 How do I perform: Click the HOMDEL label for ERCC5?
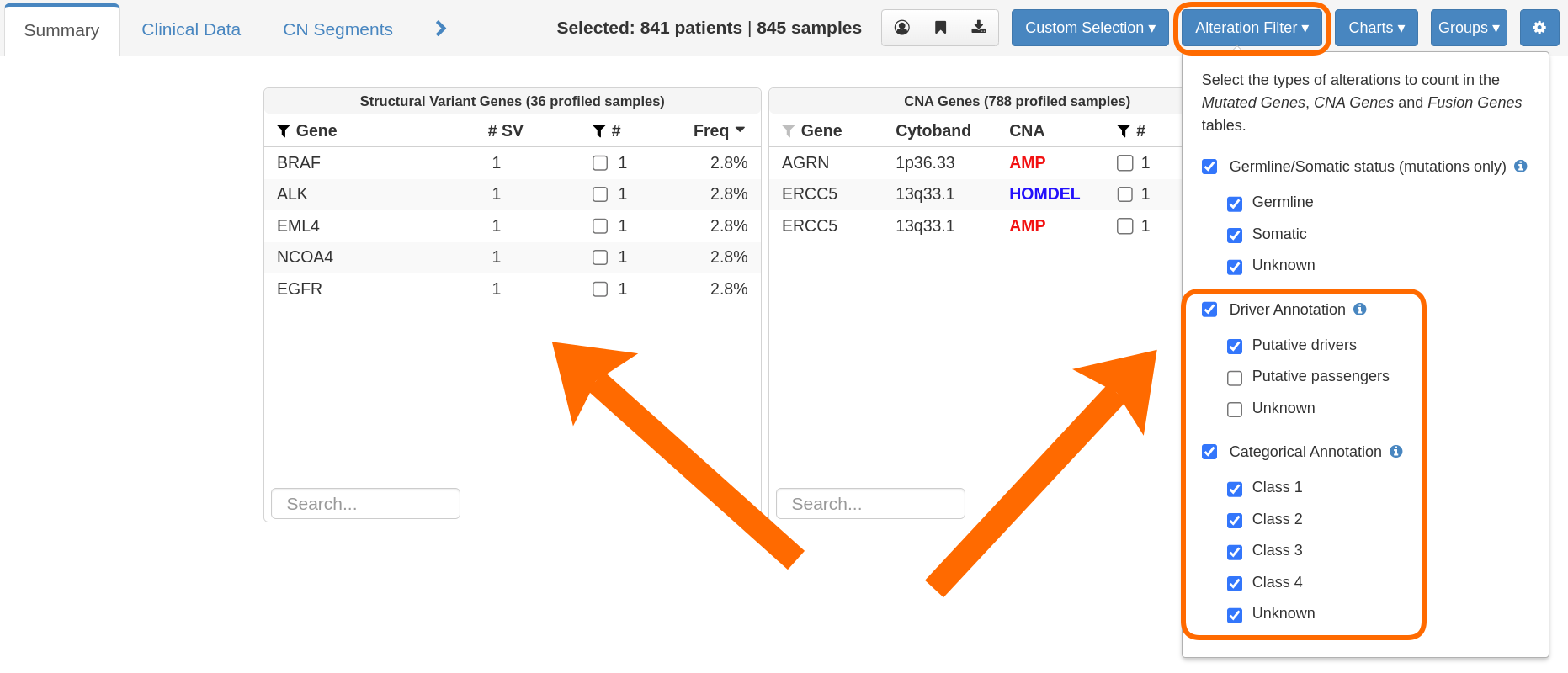coord(1044,194)
